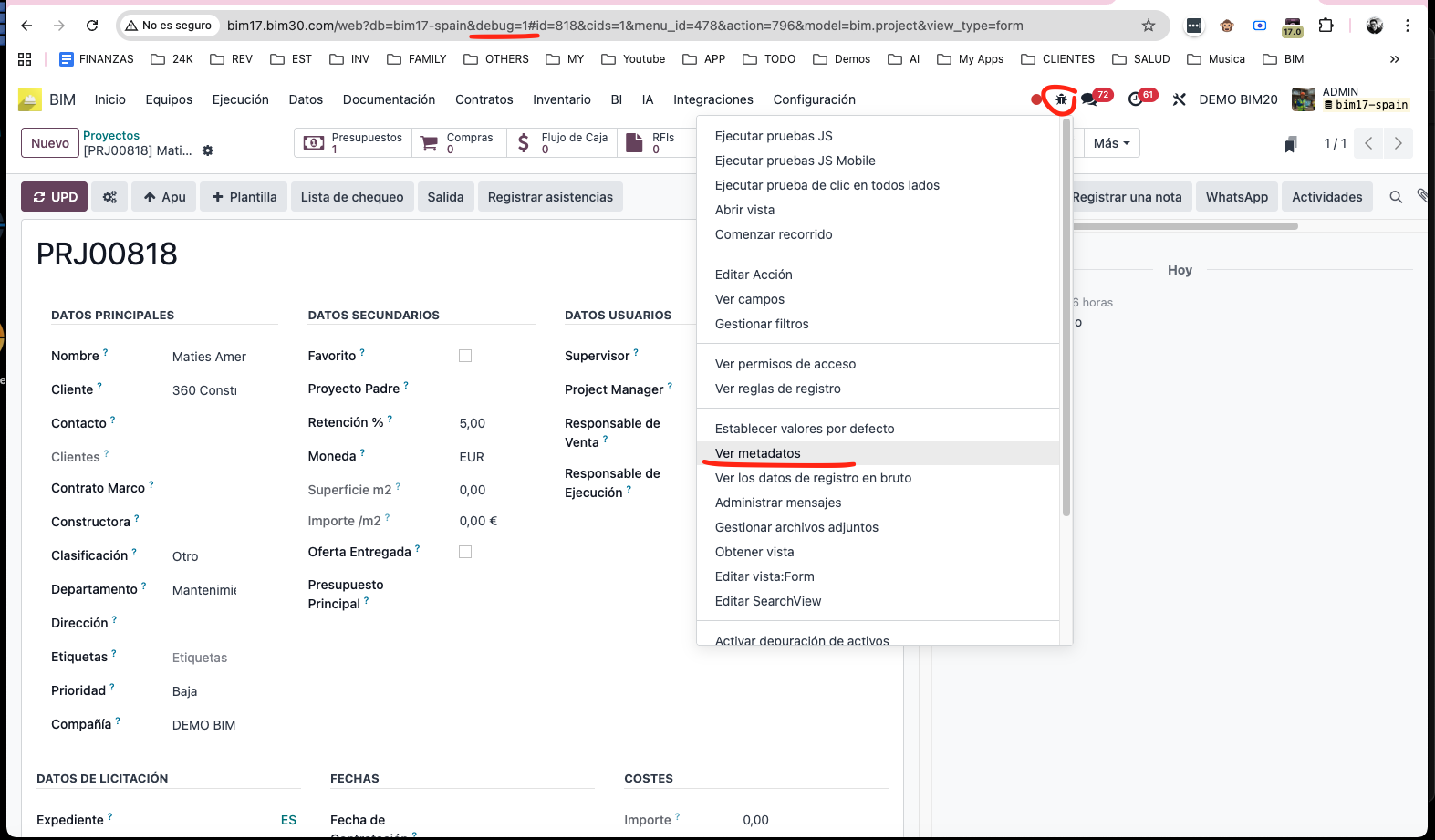This screenshot has width=1435, height=840.
Task: Open Chrome three-dot menu
Action: 1408,26
